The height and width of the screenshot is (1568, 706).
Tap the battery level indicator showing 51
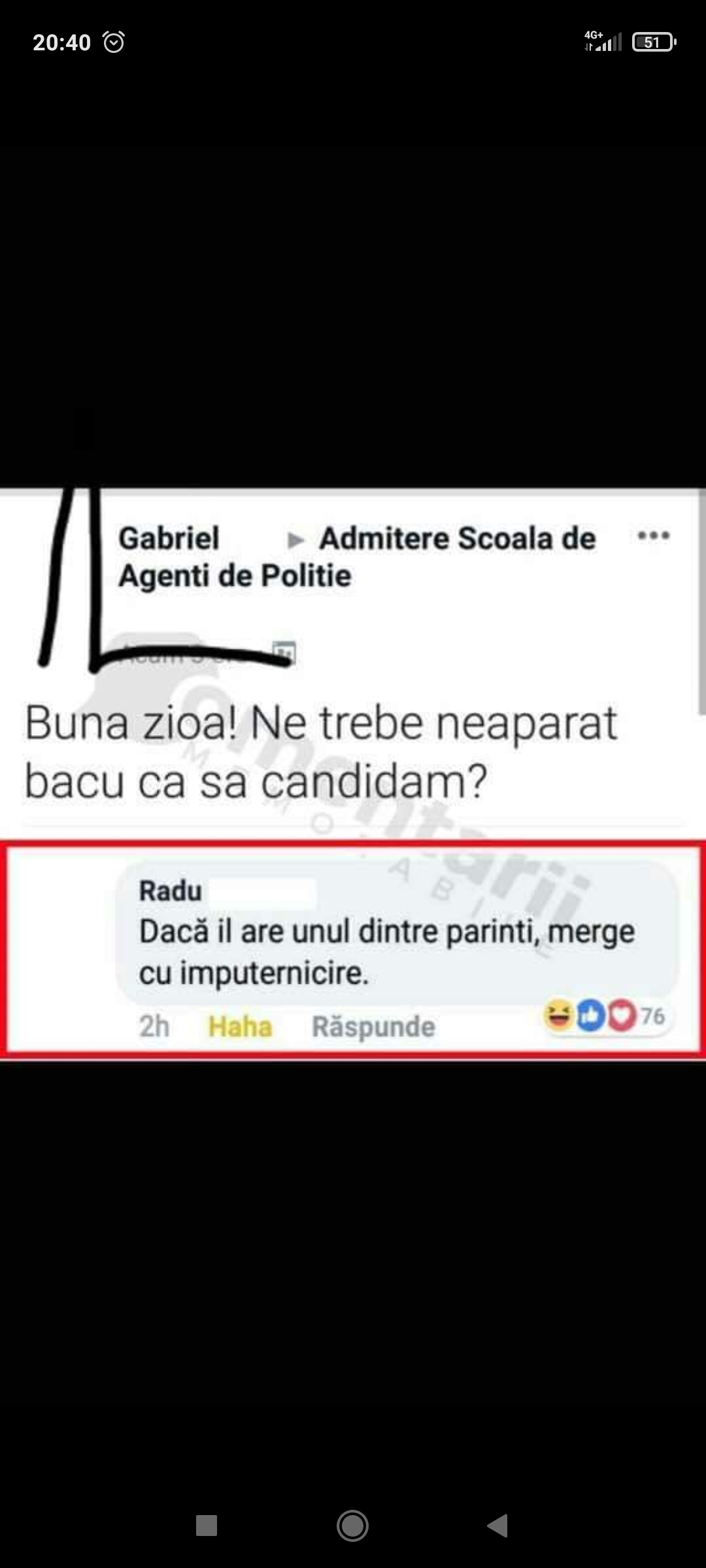tap(654, 42)
